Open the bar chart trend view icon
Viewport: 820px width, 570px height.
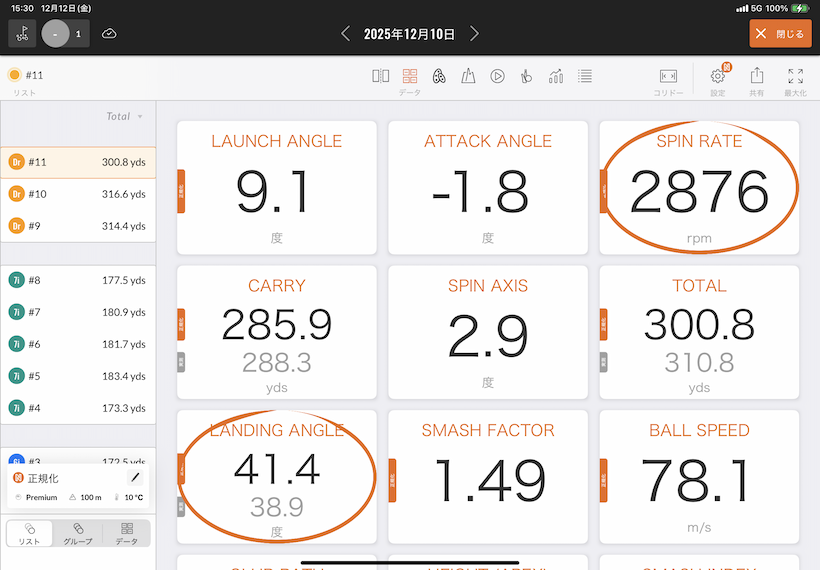556,76
